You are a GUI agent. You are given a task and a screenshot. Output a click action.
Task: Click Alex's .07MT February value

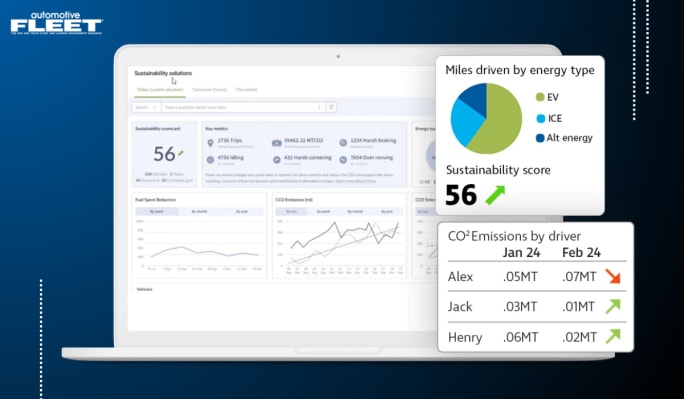coord(579,276)
